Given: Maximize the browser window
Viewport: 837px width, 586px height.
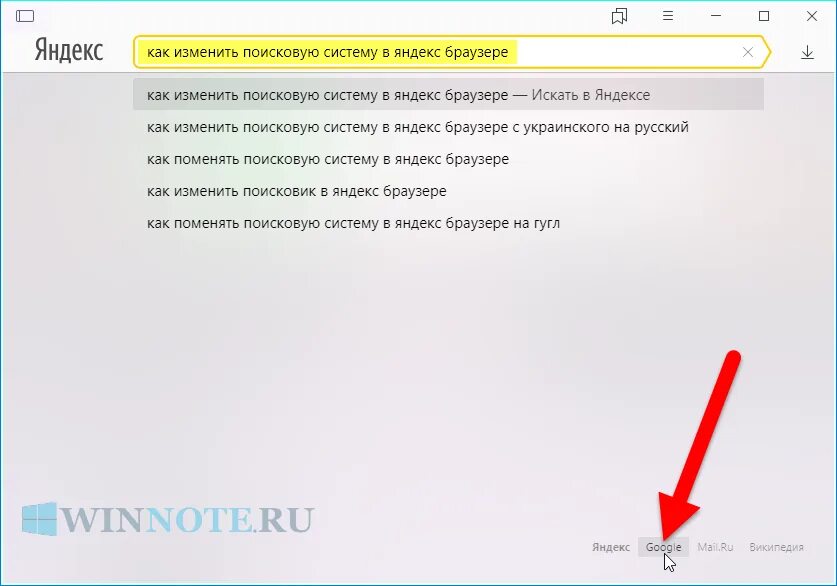Looking at the screenshot, I should pyautogui.click(x=764, y=16).
